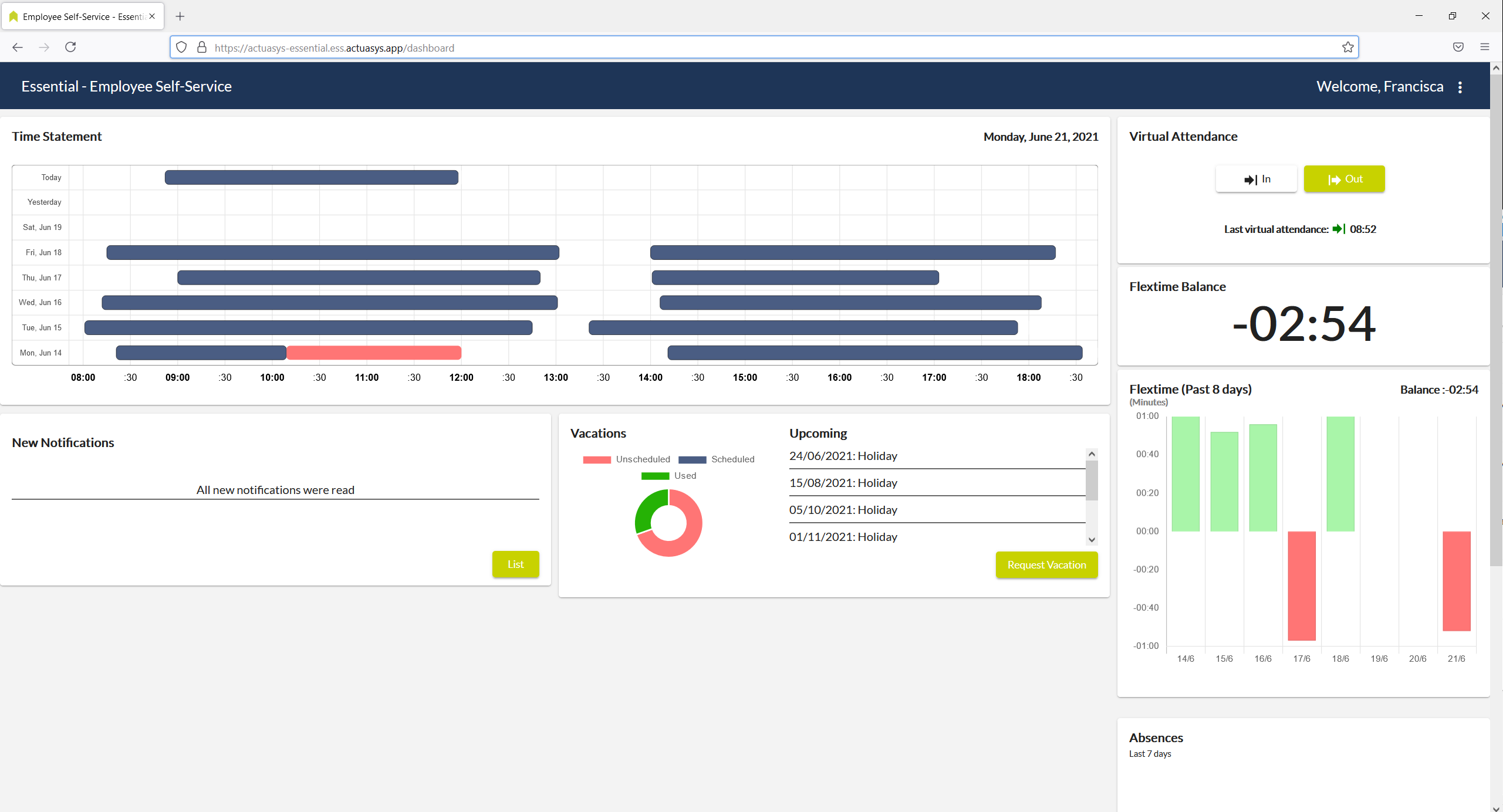Open a new browser tab
1503x812 pixels.
point(180,16)
